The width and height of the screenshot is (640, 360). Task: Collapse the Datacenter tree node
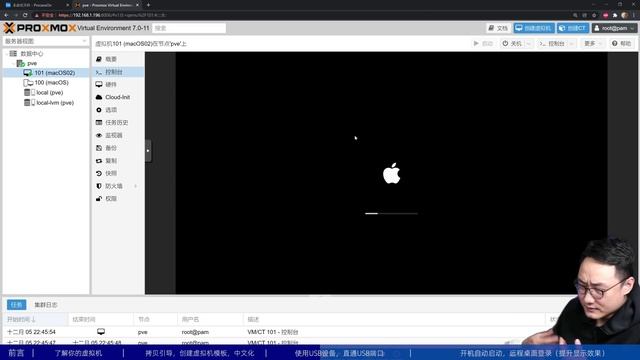click(6, 54)
